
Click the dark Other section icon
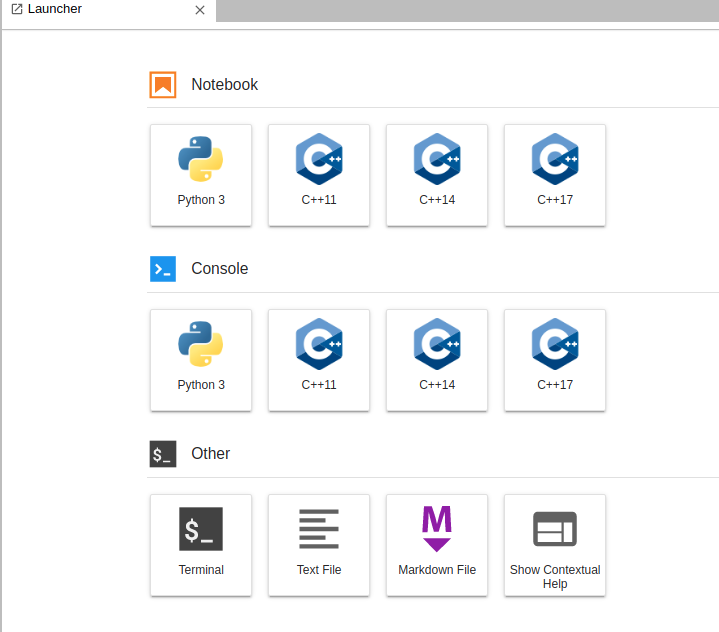pyautogui.click(x=163, y=454)
